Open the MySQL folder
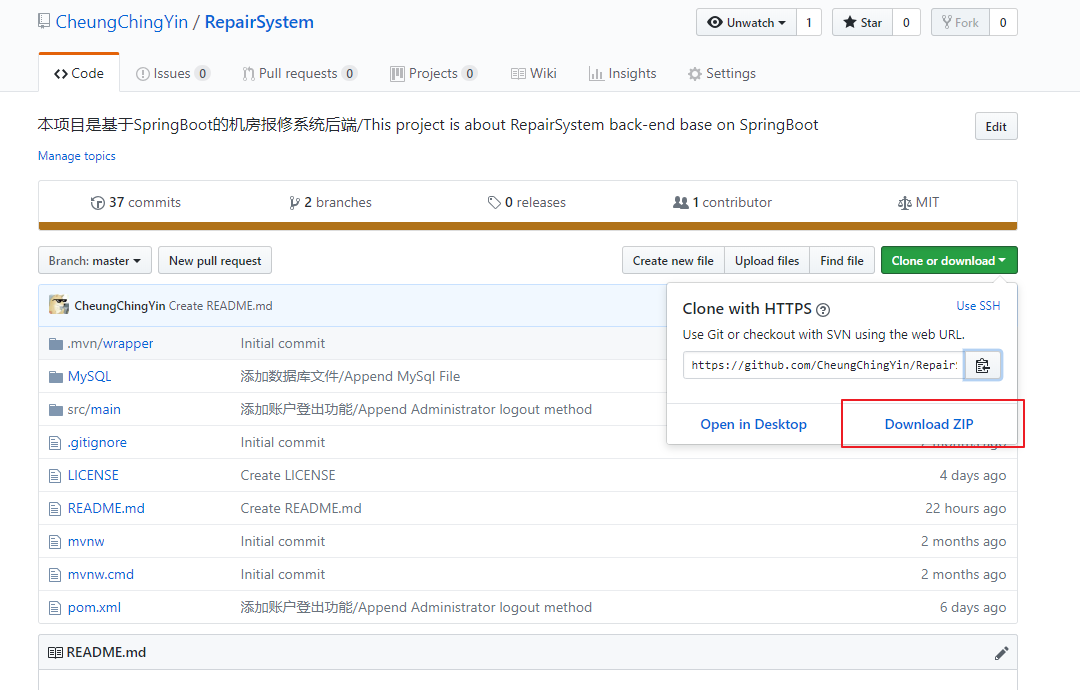This screenshot has width=1080, height=690. (90, 377)
